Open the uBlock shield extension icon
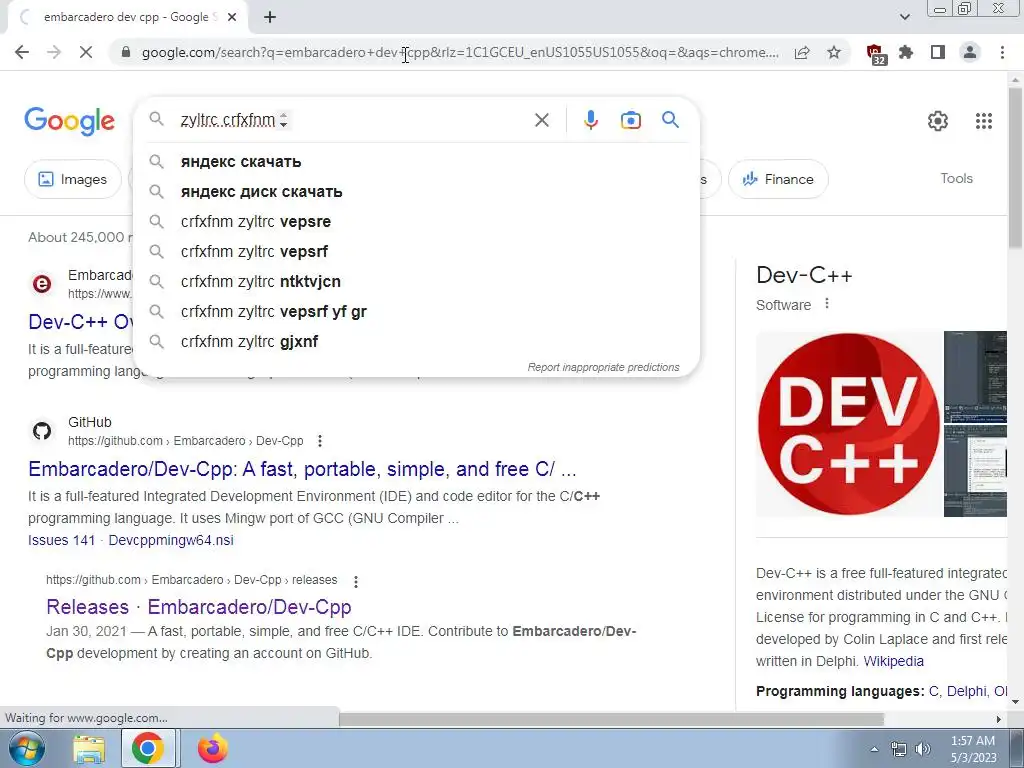Viewport: 1024px width, 768px height. point(875,54)
